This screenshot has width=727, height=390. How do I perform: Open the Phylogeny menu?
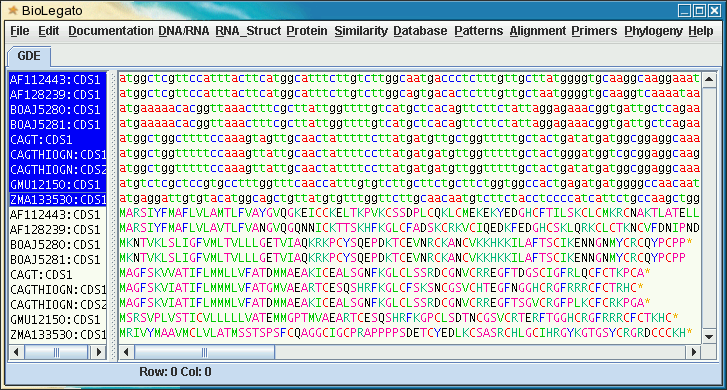click(x=653, y=31)
